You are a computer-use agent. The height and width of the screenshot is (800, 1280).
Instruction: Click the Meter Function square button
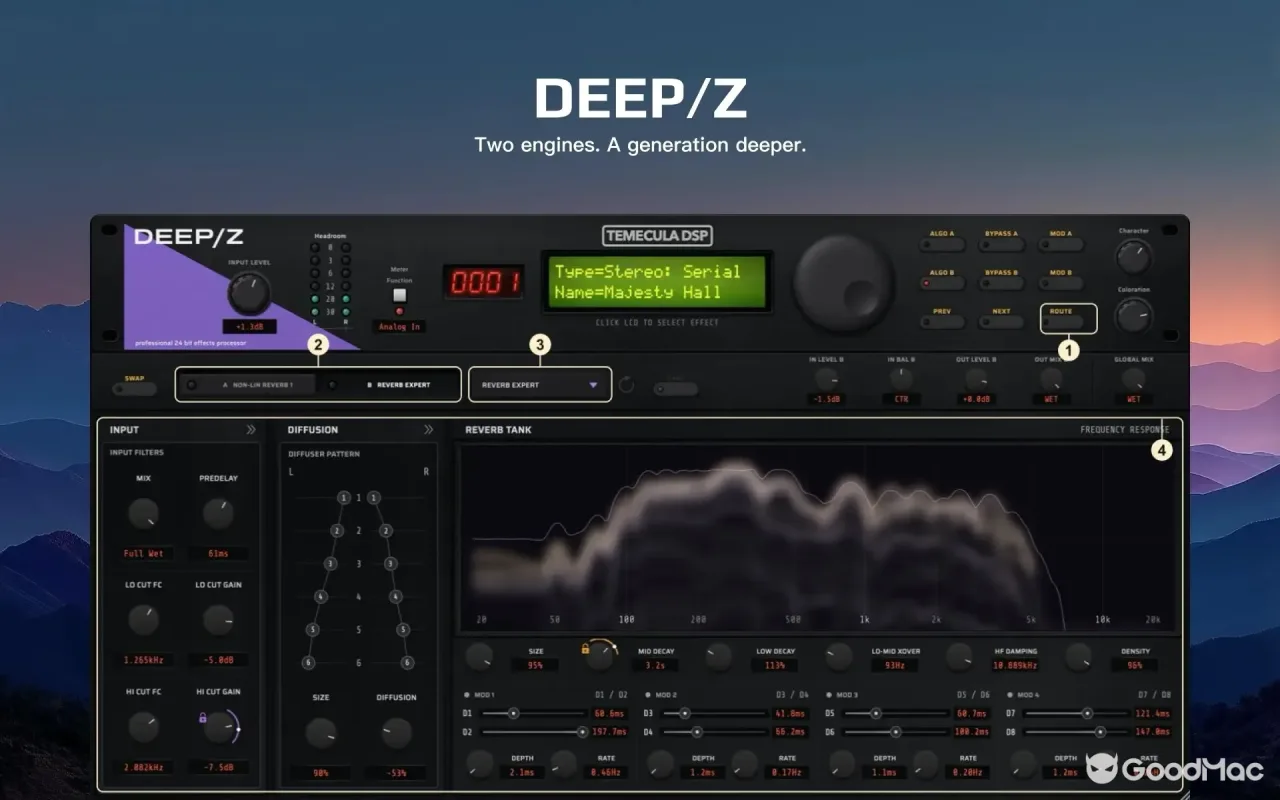click(400, 295)
